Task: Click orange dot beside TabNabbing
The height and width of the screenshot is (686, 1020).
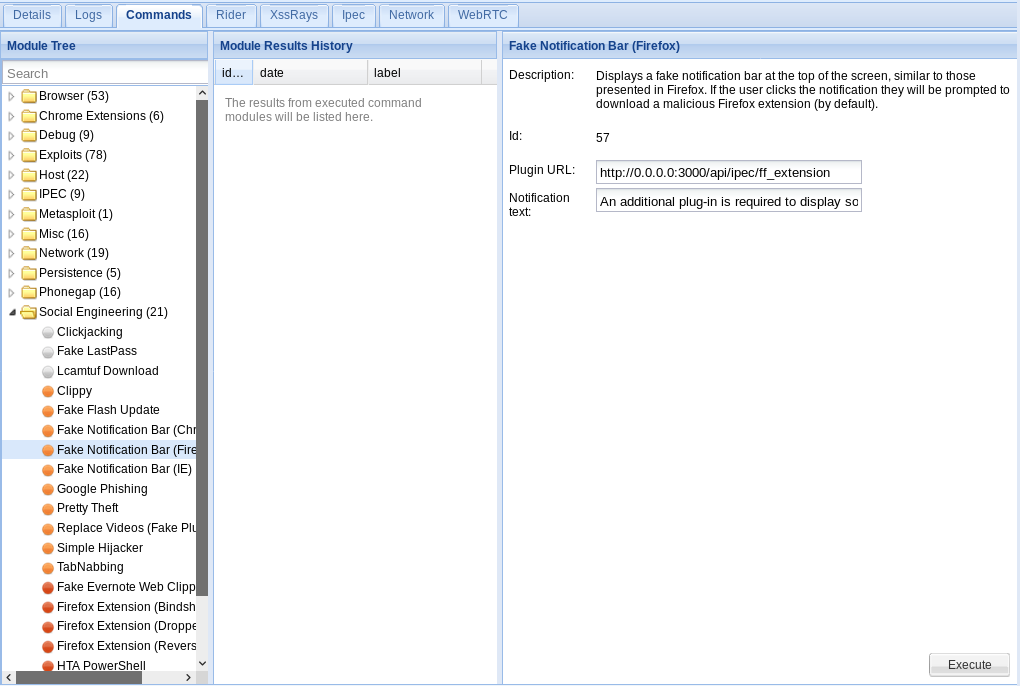Action: point(47,568)
